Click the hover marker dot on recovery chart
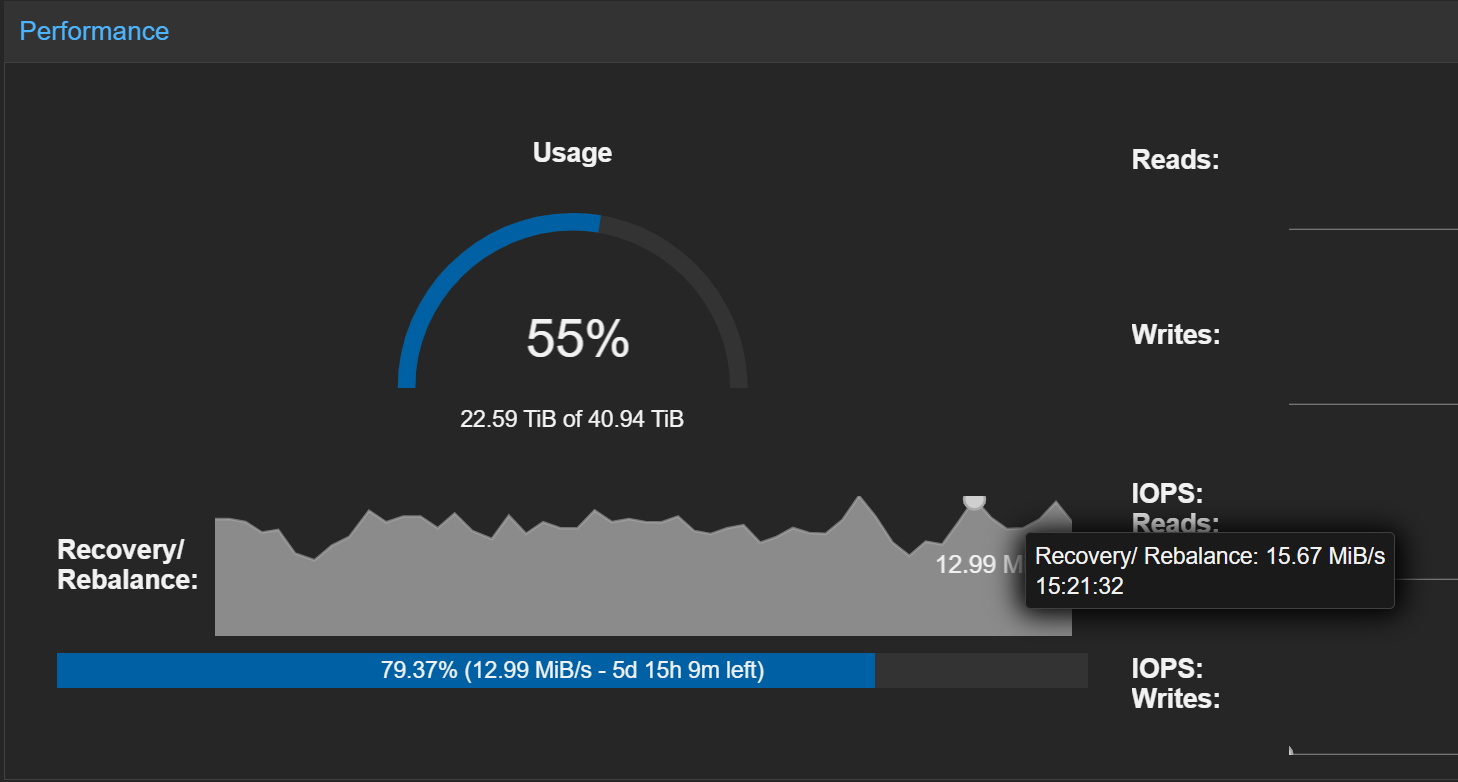Viewport: 1458px width, 782px height. coord(973,501)
